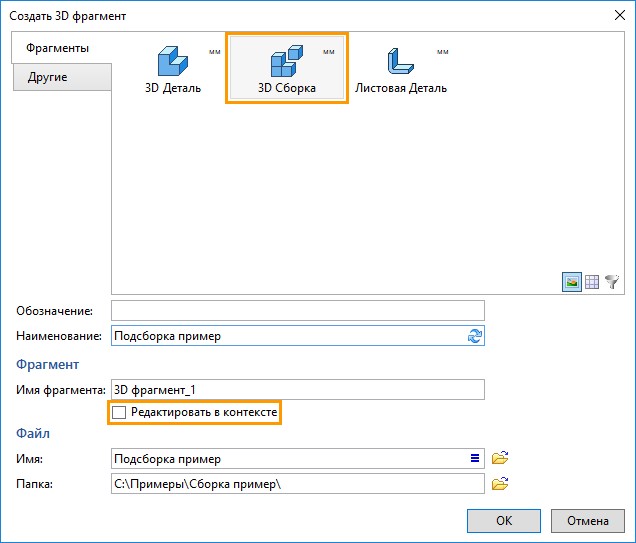Switch to table grid view mode
The height and width of the screenshot is (543, 636).
coord(592,281)
